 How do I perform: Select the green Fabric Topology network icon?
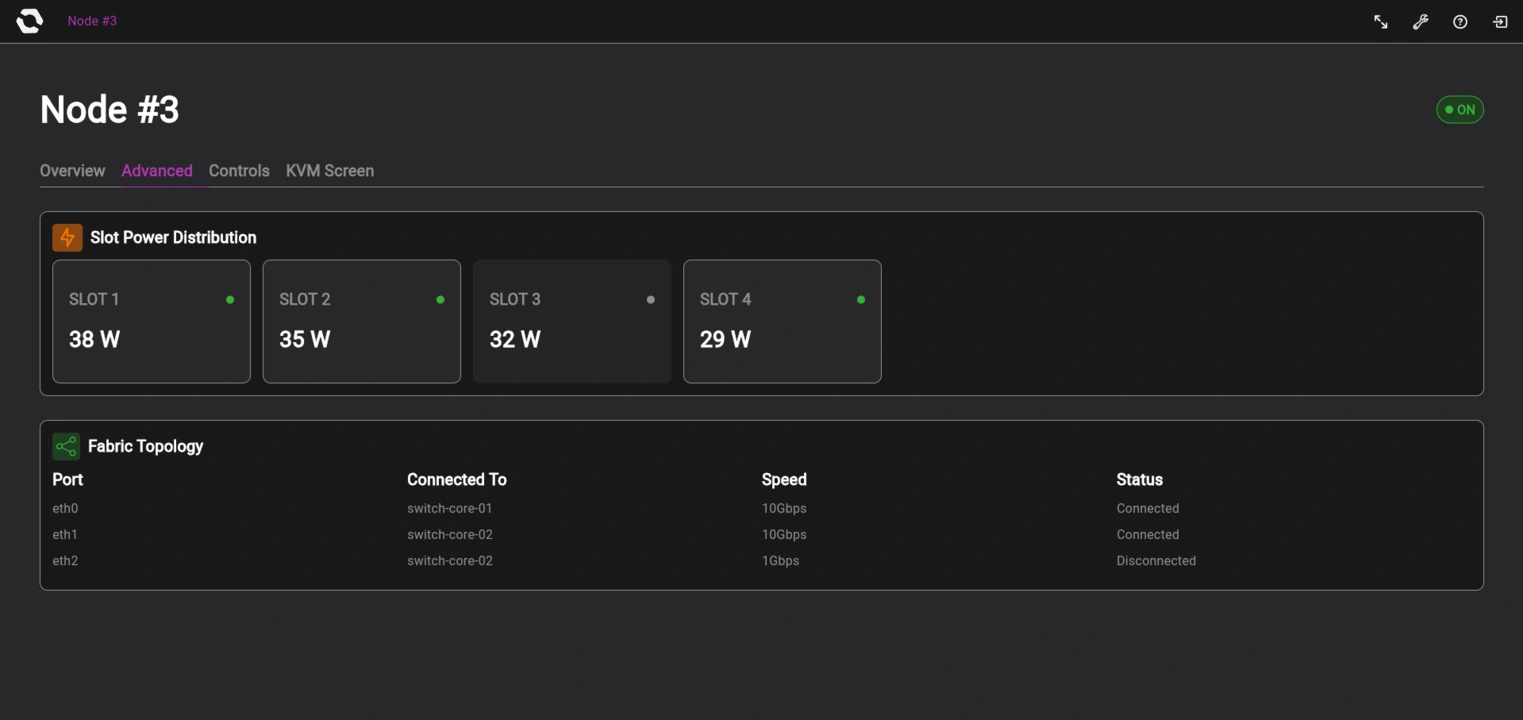point(66,445)
